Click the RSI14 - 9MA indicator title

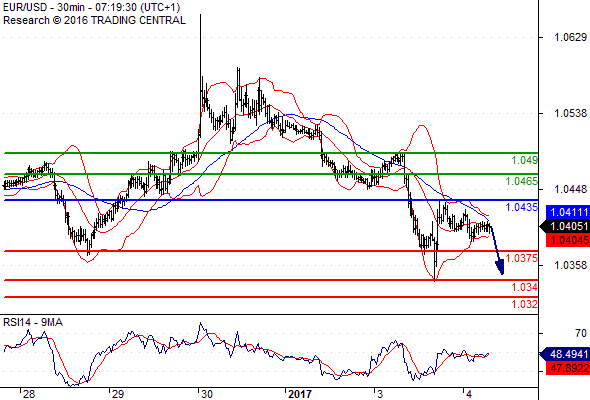coord(33,322)
